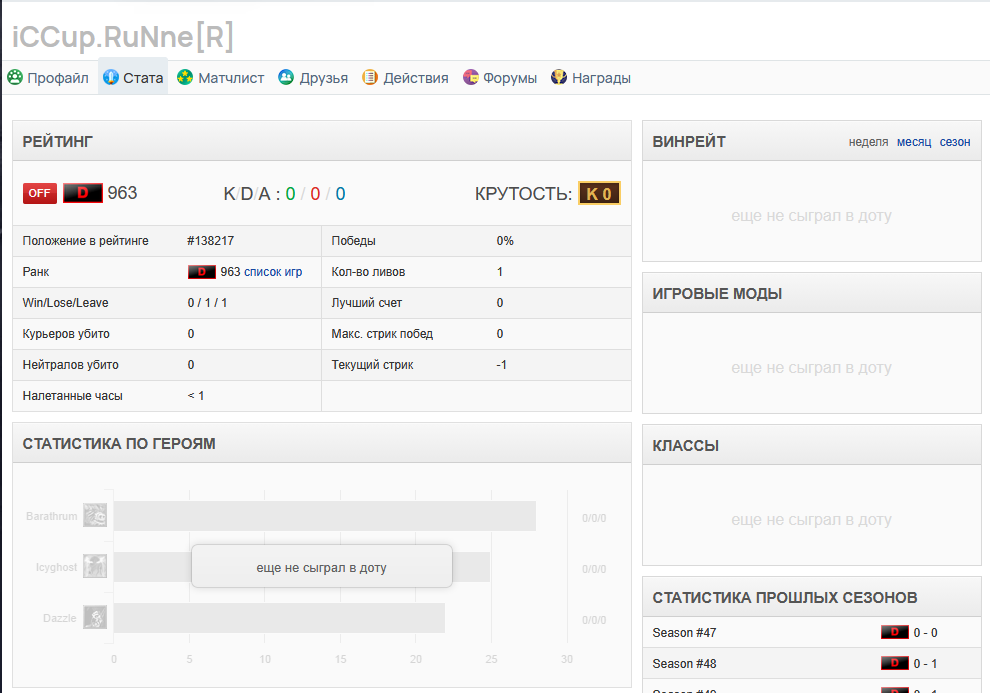
Task: Open the Профайл tab
Action: click(x=48, y=78)
